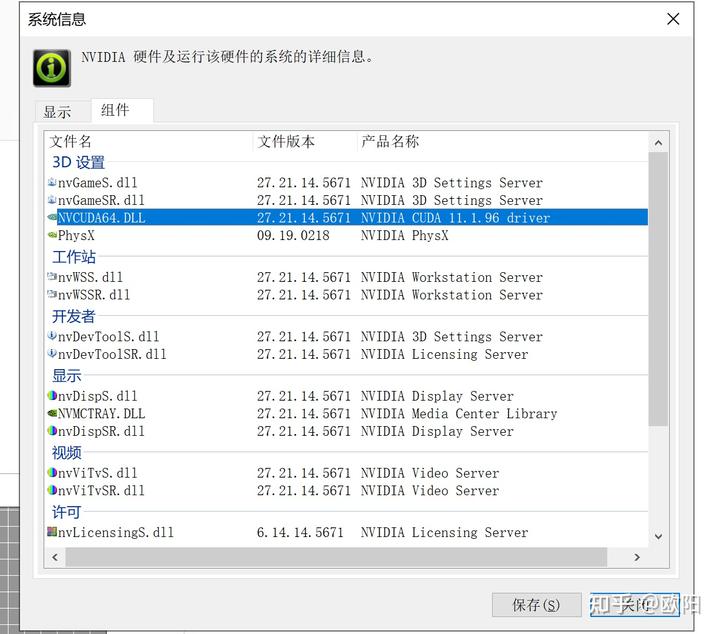Click the 显示 group heading in list
This screenshot has width=720, height=634.
point(67,375)
